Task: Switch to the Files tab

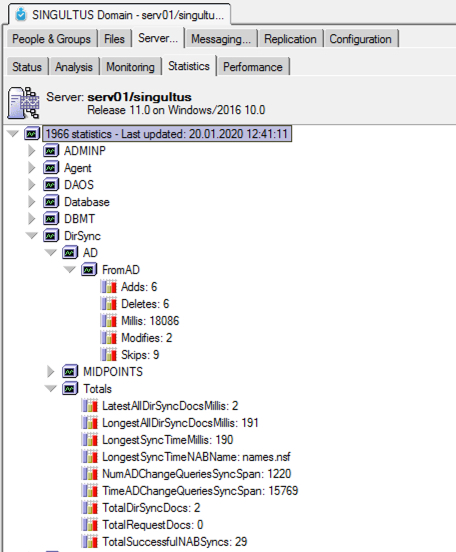Action: point(114,39)
